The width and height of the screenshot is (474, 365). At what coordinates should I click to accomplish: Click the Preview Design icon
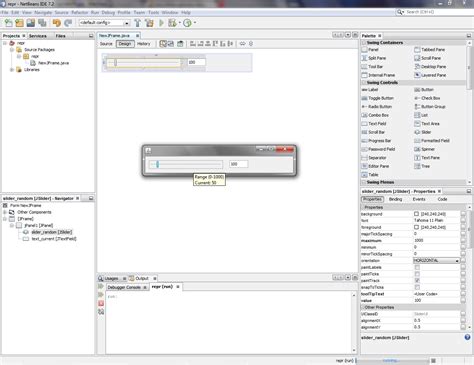(x=180, y=44)
